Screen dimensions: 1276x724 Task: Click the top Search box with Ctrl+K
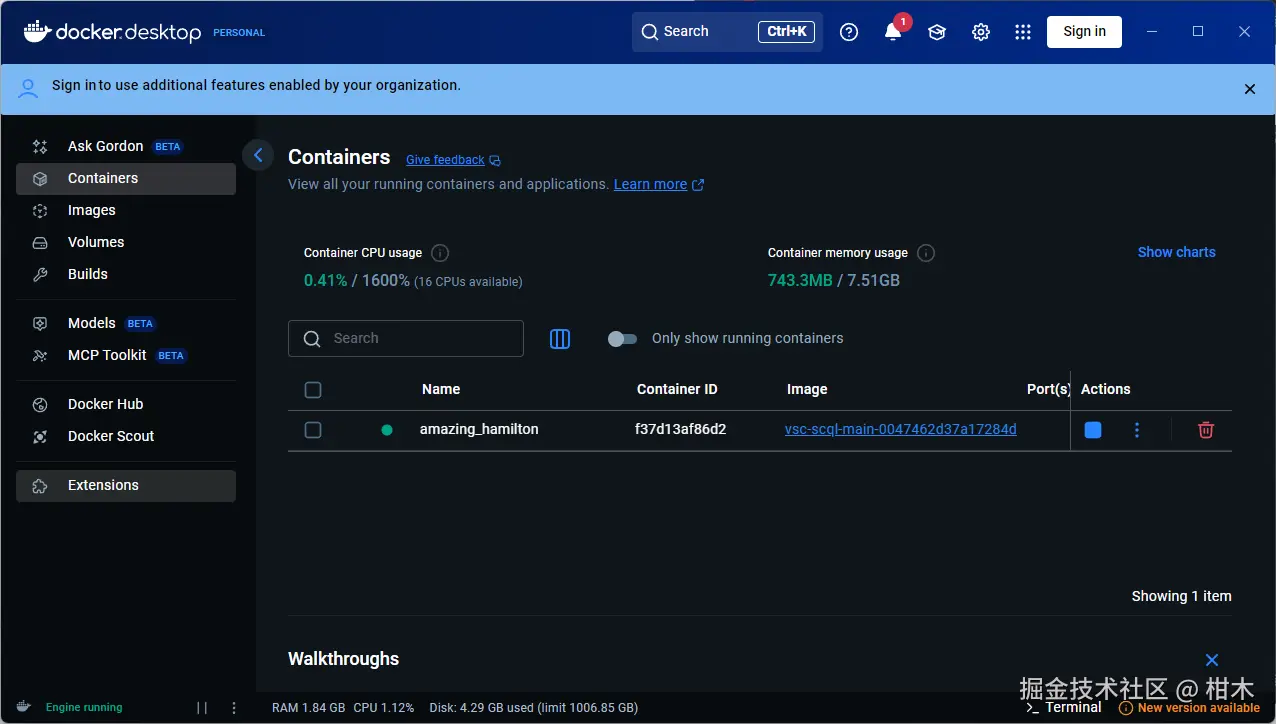click(727, 32)
